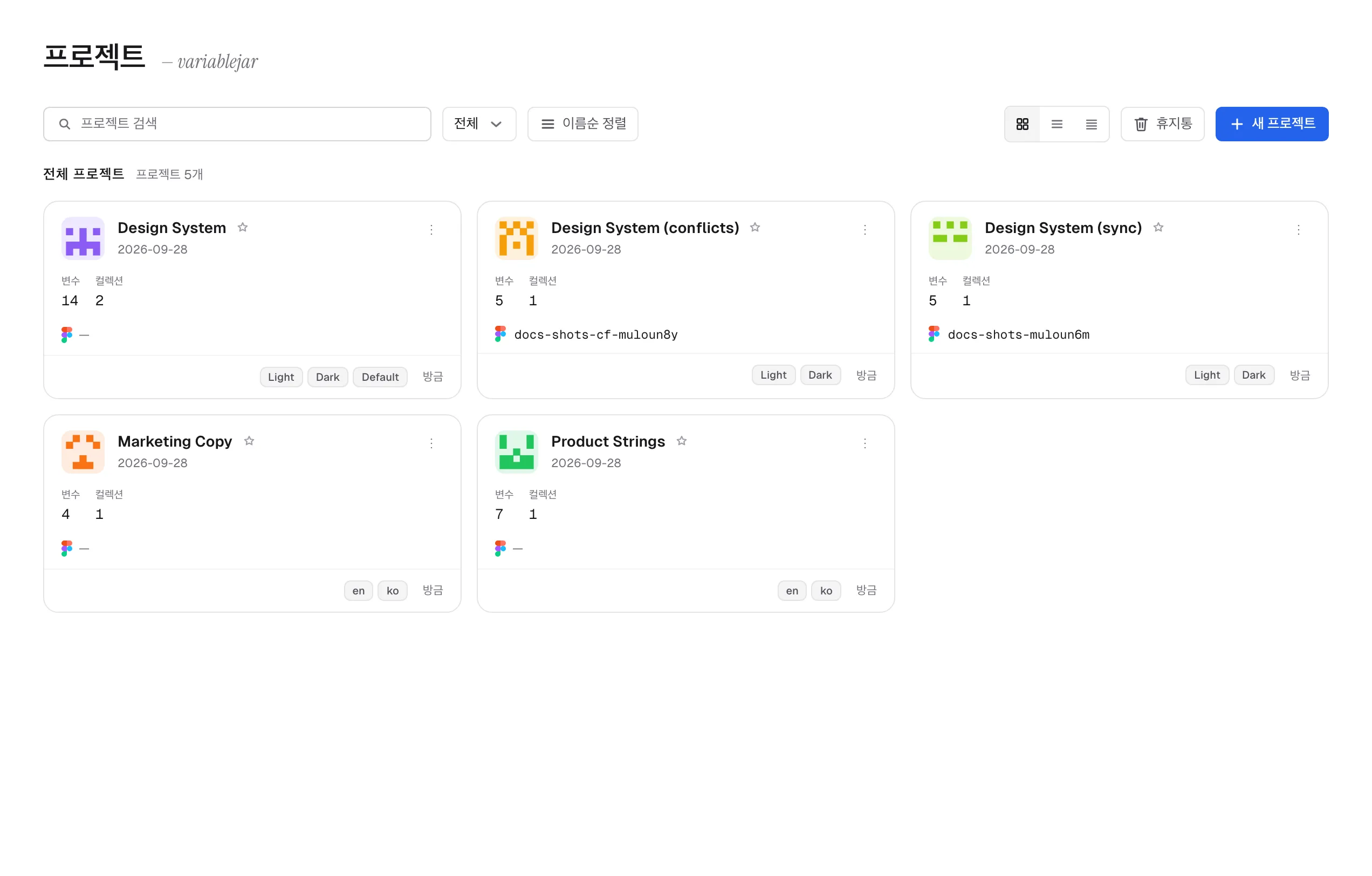Star the Design System project
Viewport: 1372px width, 876px height.
[243, 228]
